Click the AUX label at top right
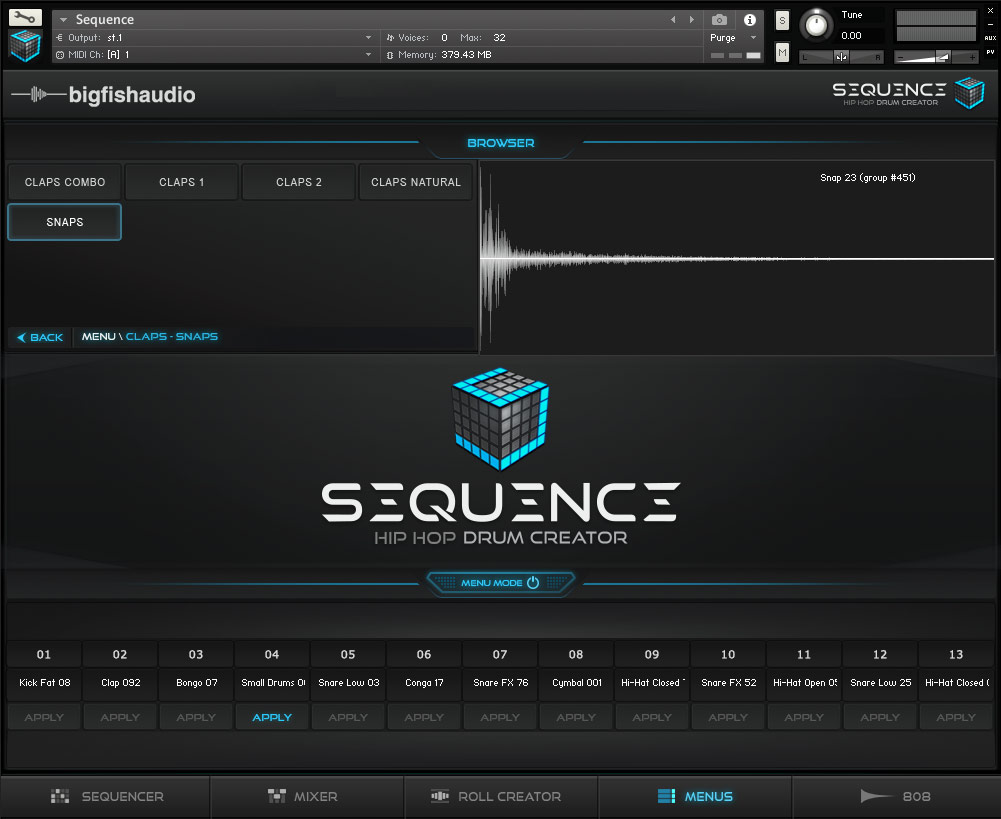This screenshot has height=819, width=1001. [990, 38]
